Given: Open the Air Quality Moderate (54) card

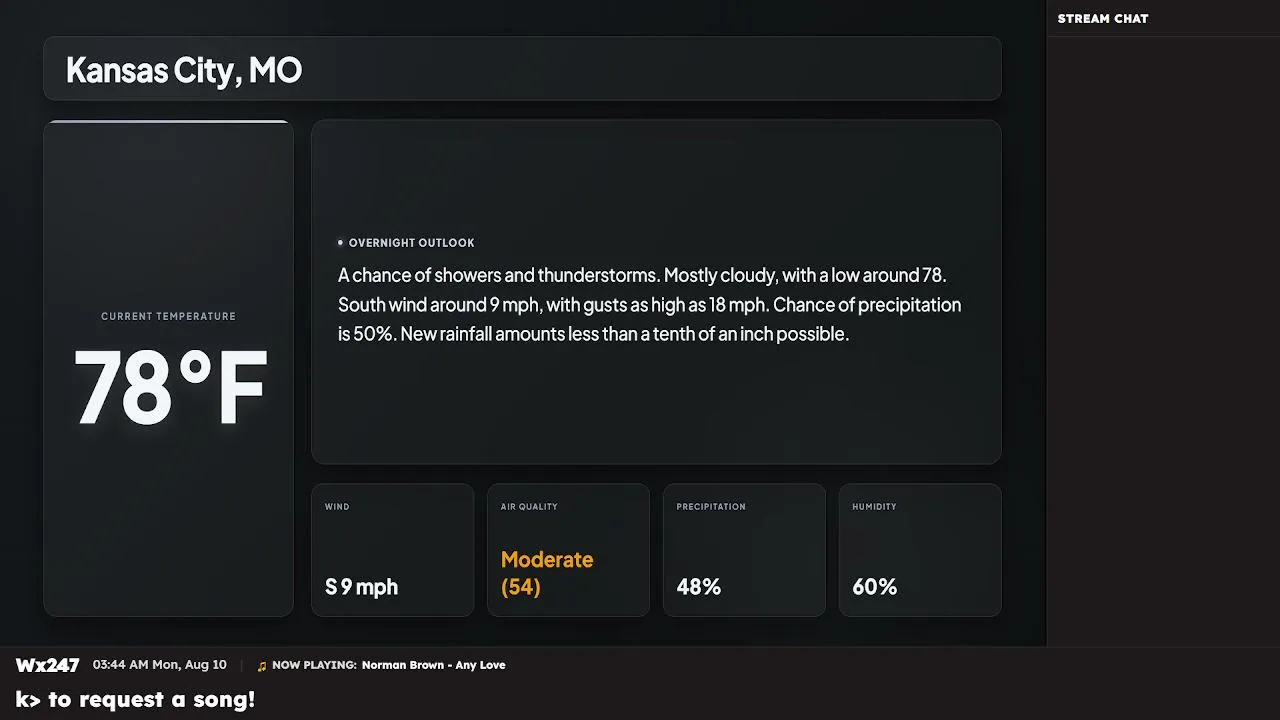Looking at the screenshot, I should pyautogui.click(x=568, y=550).
